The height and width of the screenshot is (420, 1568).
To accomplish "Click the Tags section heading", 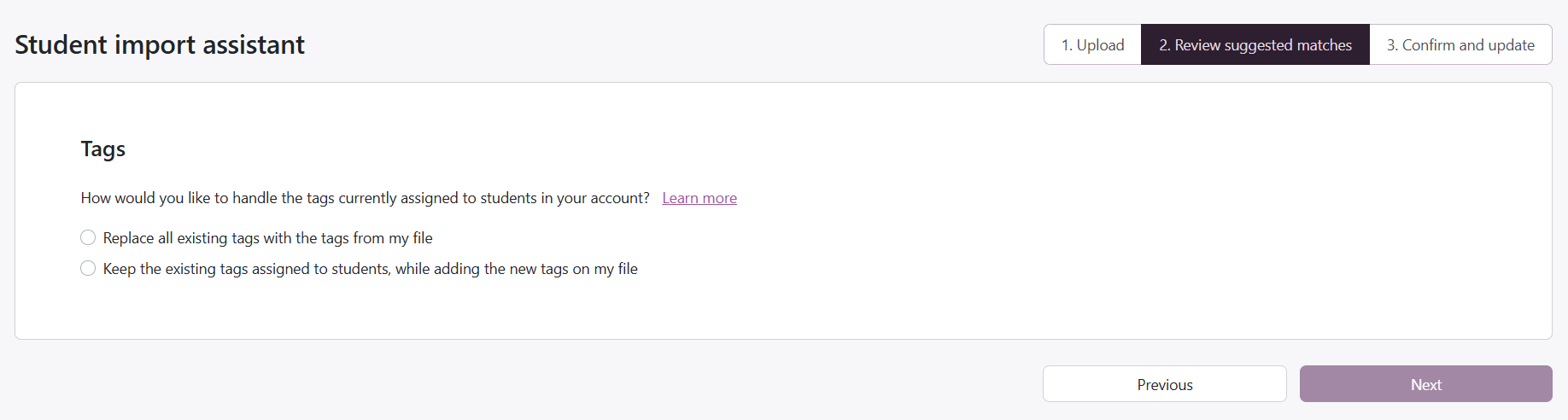I will click(x=103, y=149).
